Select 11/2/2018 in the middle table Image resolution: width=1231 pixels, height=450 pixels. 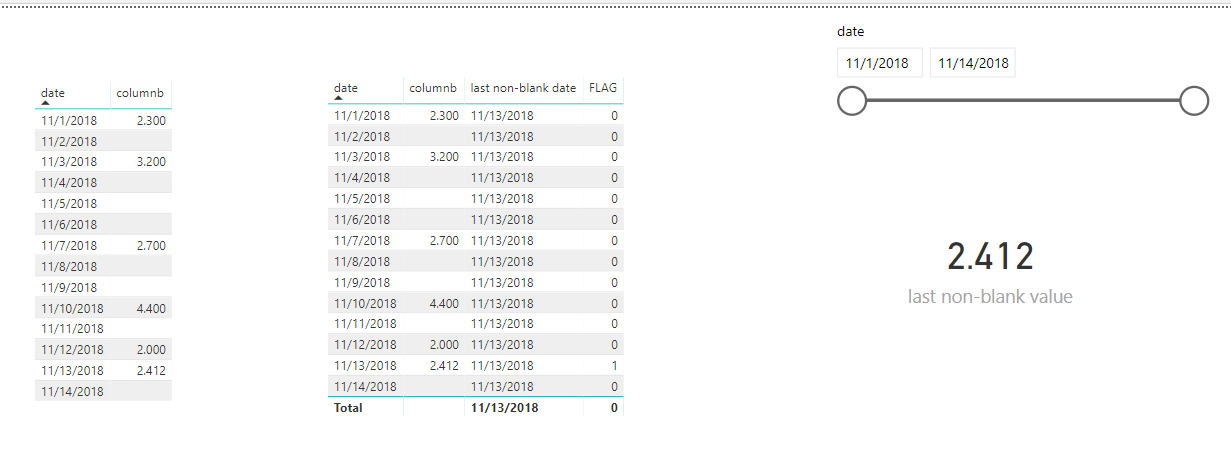tap(362, 136)
